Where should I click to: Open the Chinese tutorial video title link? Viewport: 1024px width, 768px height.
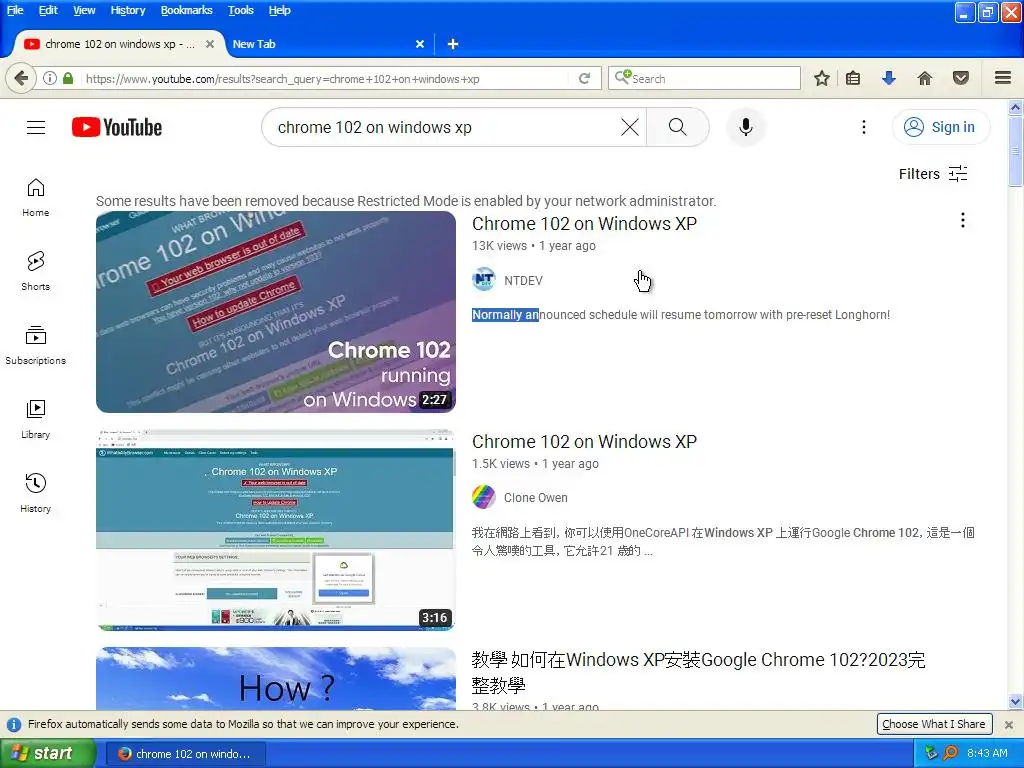698,672
